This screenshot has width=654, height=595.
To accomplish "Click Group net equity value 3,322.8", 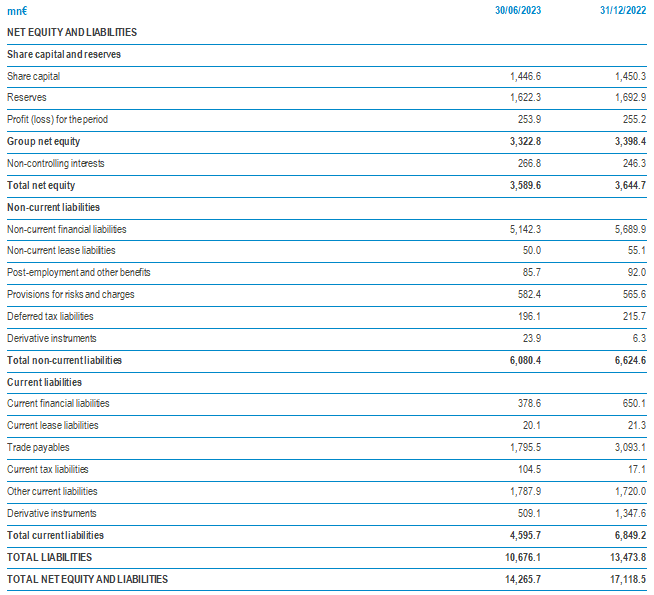I will [x=525, y=141].
